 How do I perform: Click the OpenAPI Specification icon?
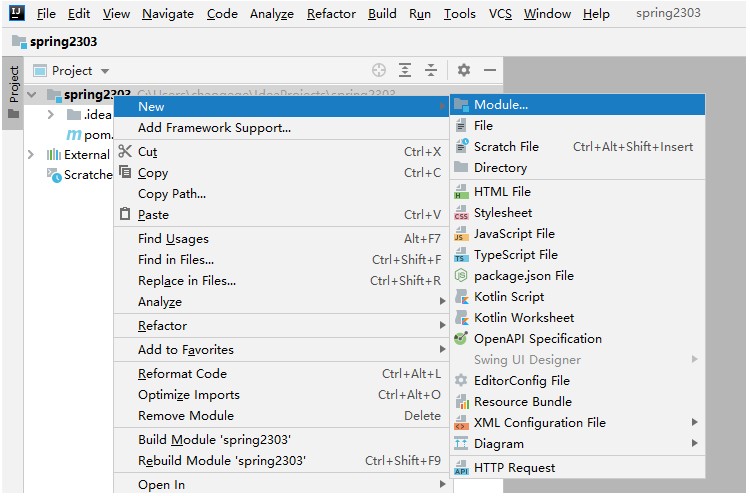[x=461, y=339]
